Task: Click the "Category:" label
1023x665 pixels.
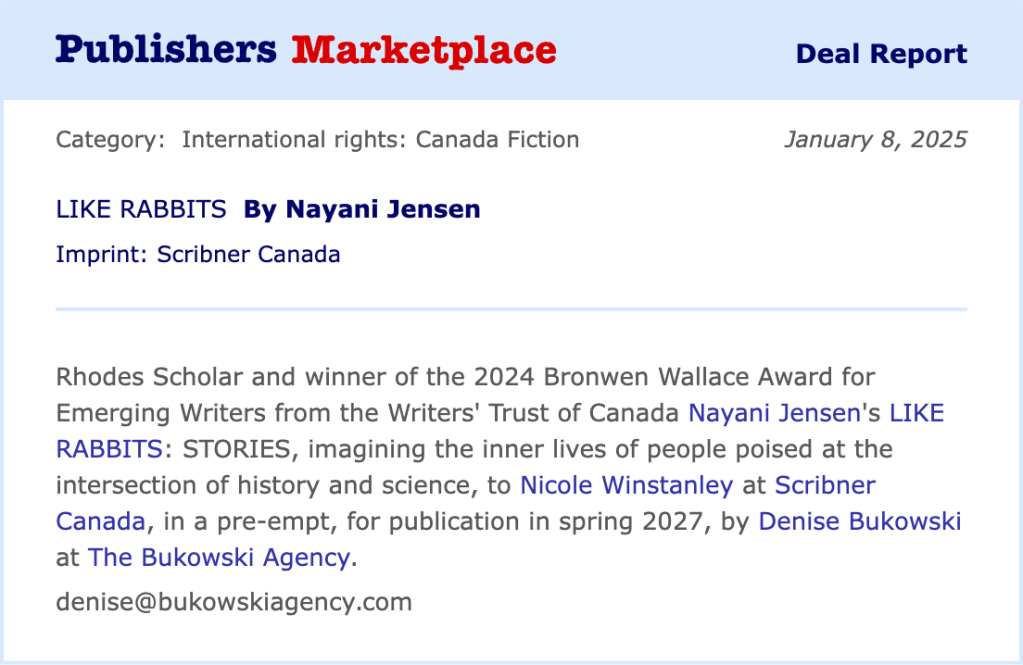Action: click(x=110, y=139)
